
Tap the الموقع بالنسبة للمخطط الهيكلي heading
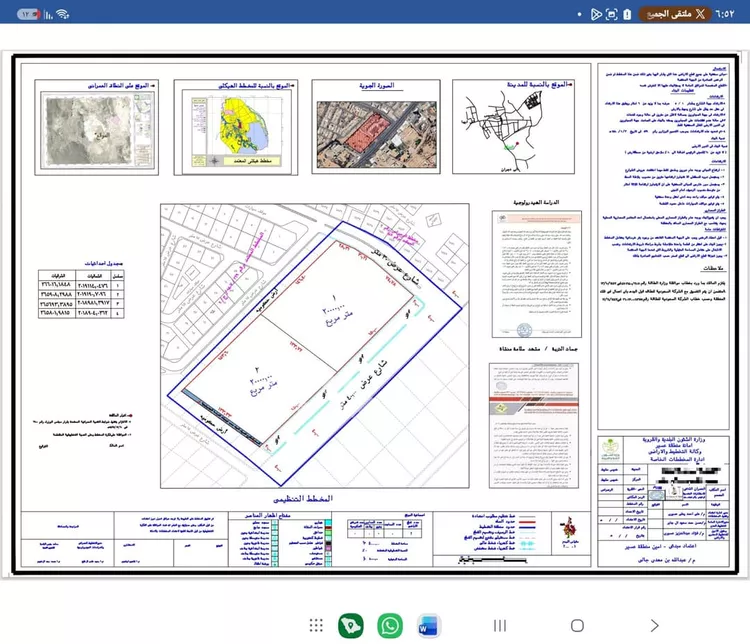click(x=255, y=86)
